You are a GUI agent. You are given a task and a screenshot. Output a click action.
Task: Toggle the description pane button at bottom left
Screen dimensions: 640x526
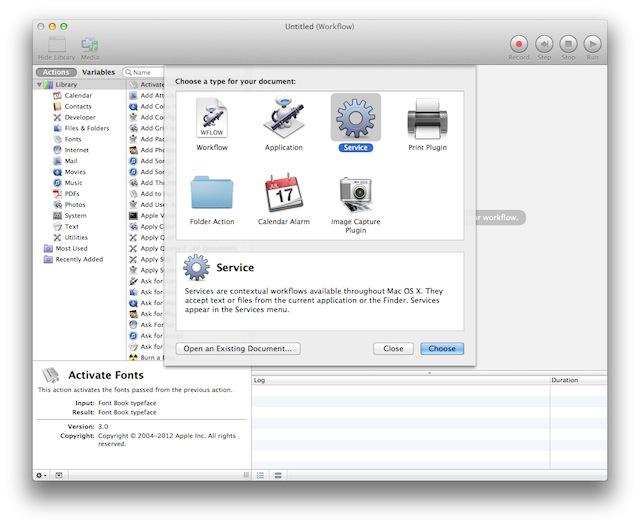[x=58, y=475]
